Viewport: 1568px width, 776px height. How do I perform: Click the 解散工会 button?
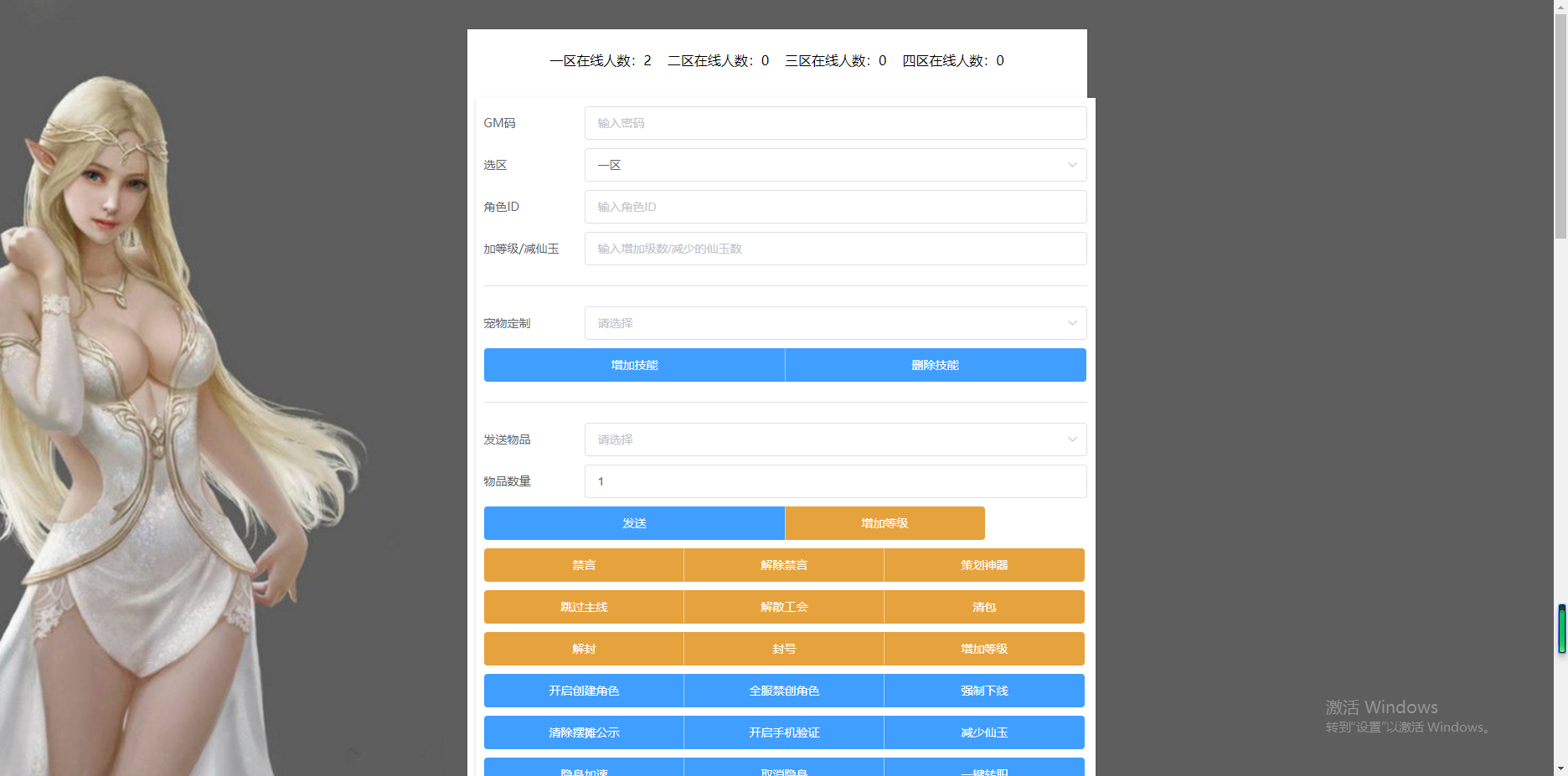click(784, 607)
